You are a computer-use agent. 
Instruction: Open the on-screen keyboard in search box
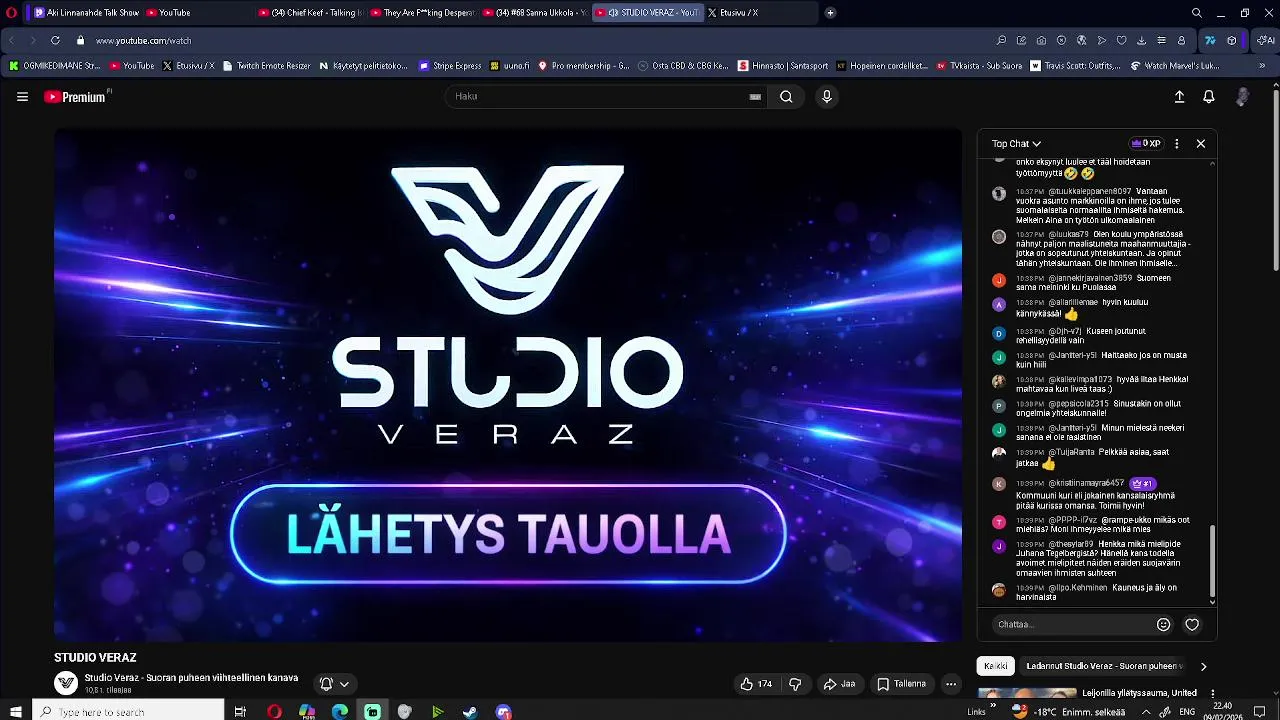755,97
